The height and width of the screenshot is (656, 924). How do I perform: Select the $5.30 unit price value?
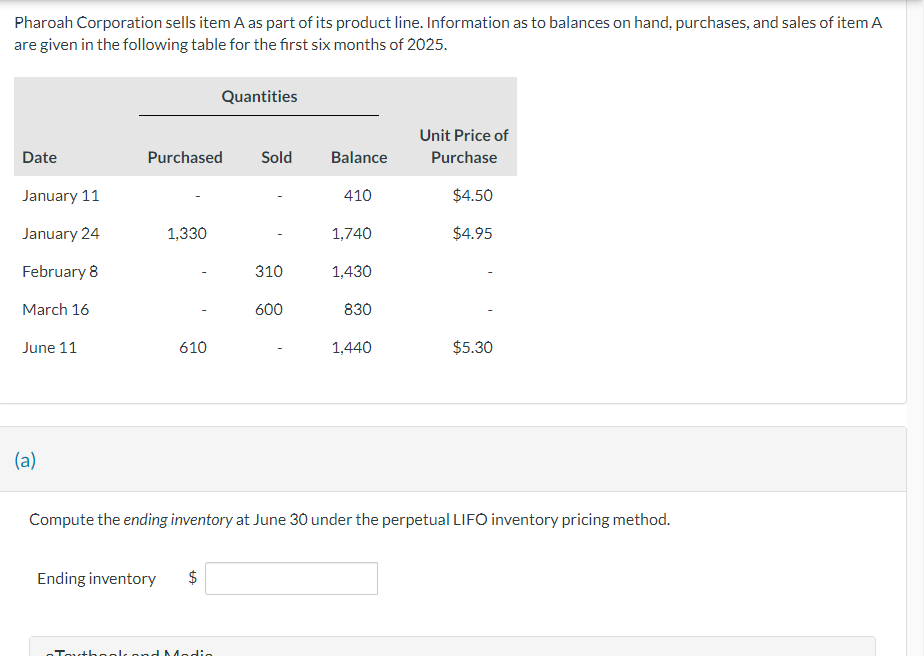472,347
